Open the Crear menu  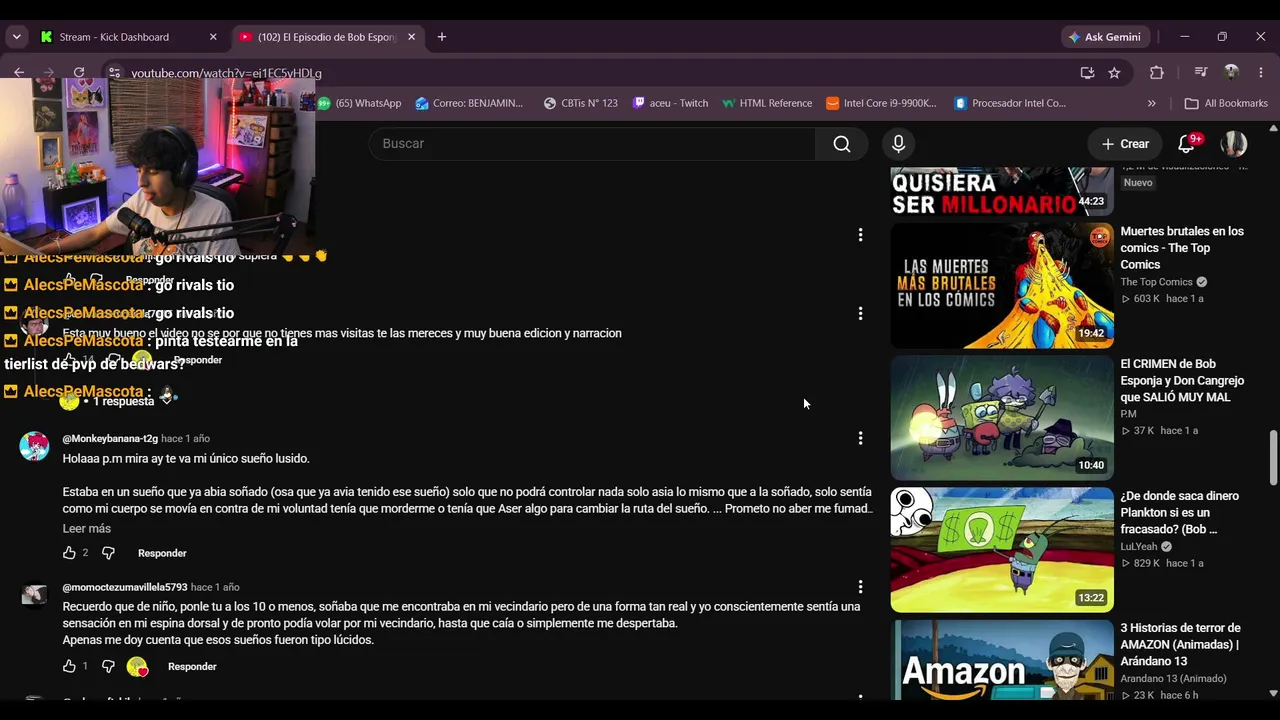pos(1125,144)
